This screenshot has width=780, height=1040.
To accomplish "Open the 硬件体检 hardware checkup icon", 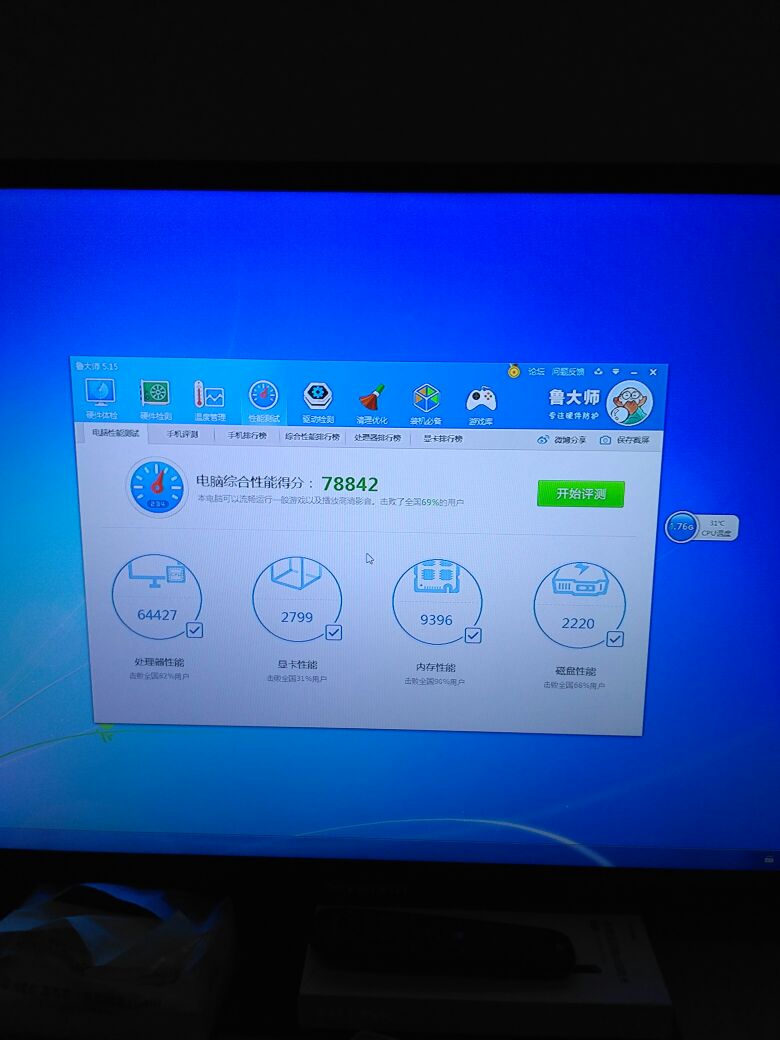I will click(x=101, y=398).
